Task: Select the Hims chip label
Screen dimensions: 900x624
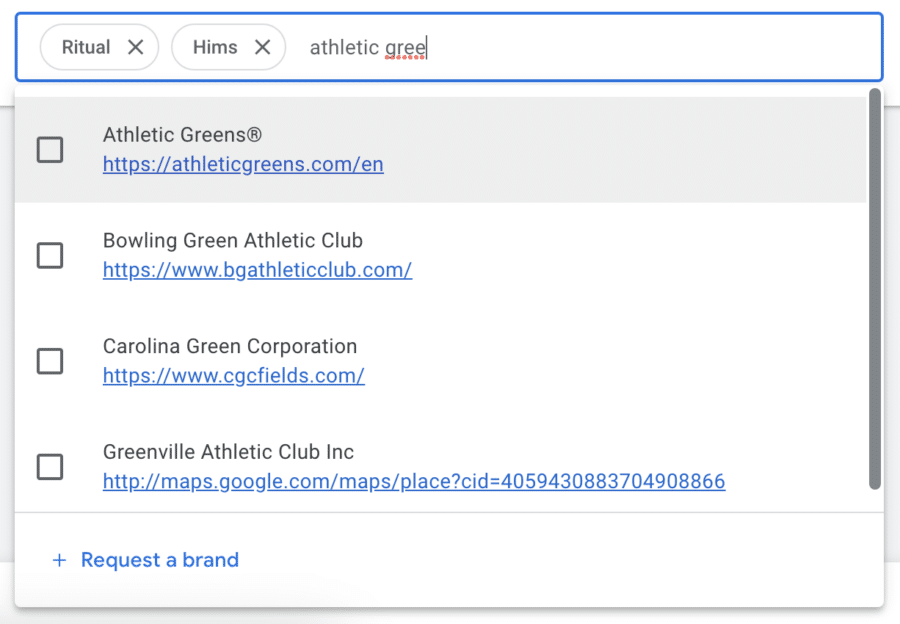Action: click(215, 47)
